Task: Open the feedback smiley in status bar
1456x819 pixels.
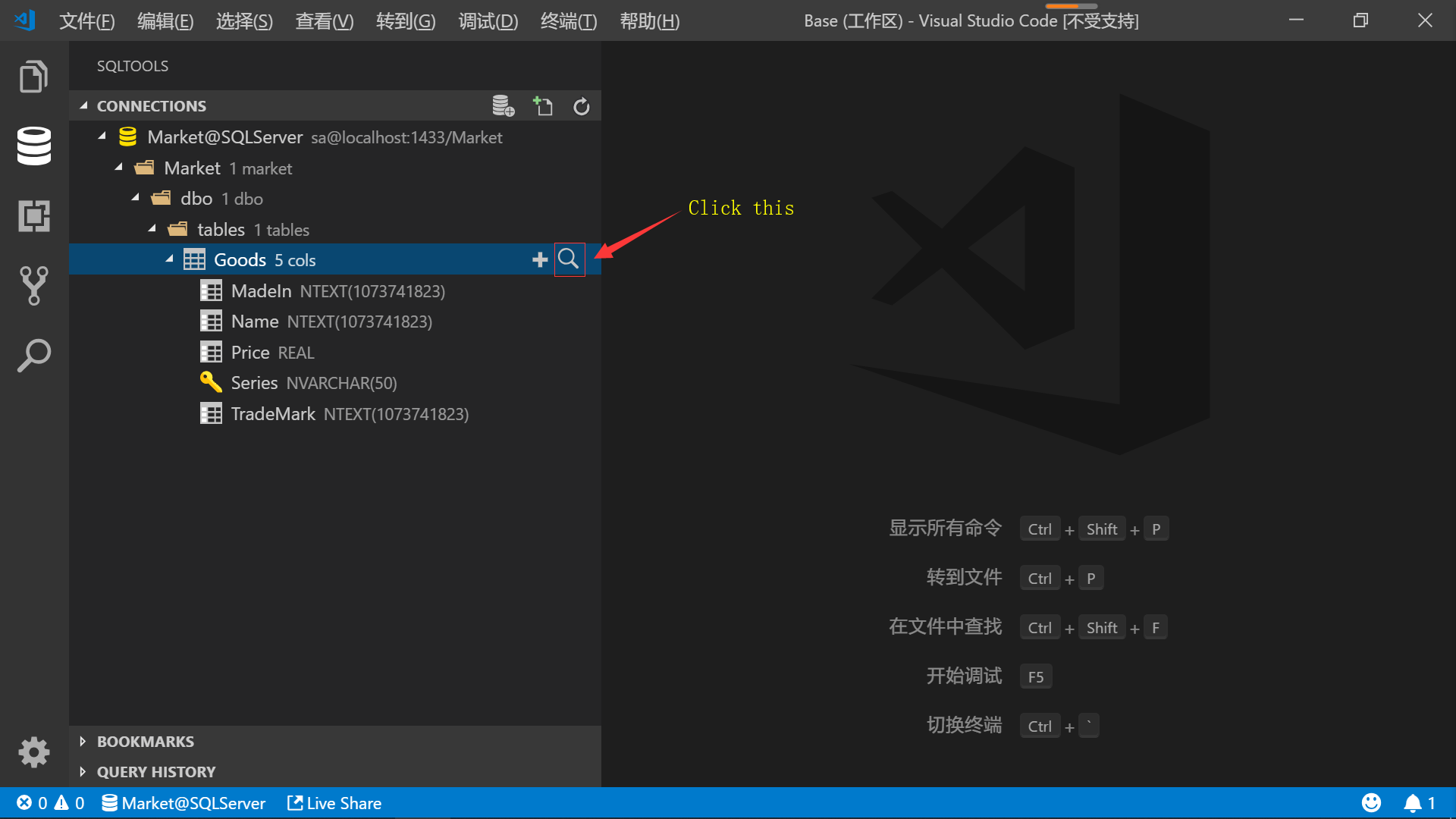Action: [1371, 803]
